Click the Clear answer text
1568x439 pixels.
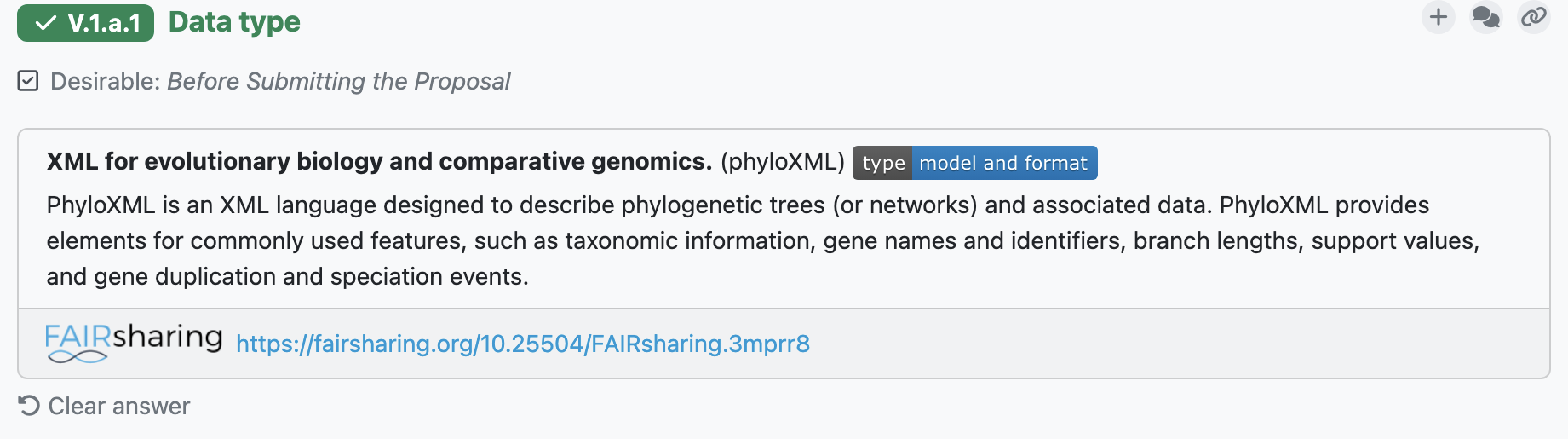[x=119, y=406]
